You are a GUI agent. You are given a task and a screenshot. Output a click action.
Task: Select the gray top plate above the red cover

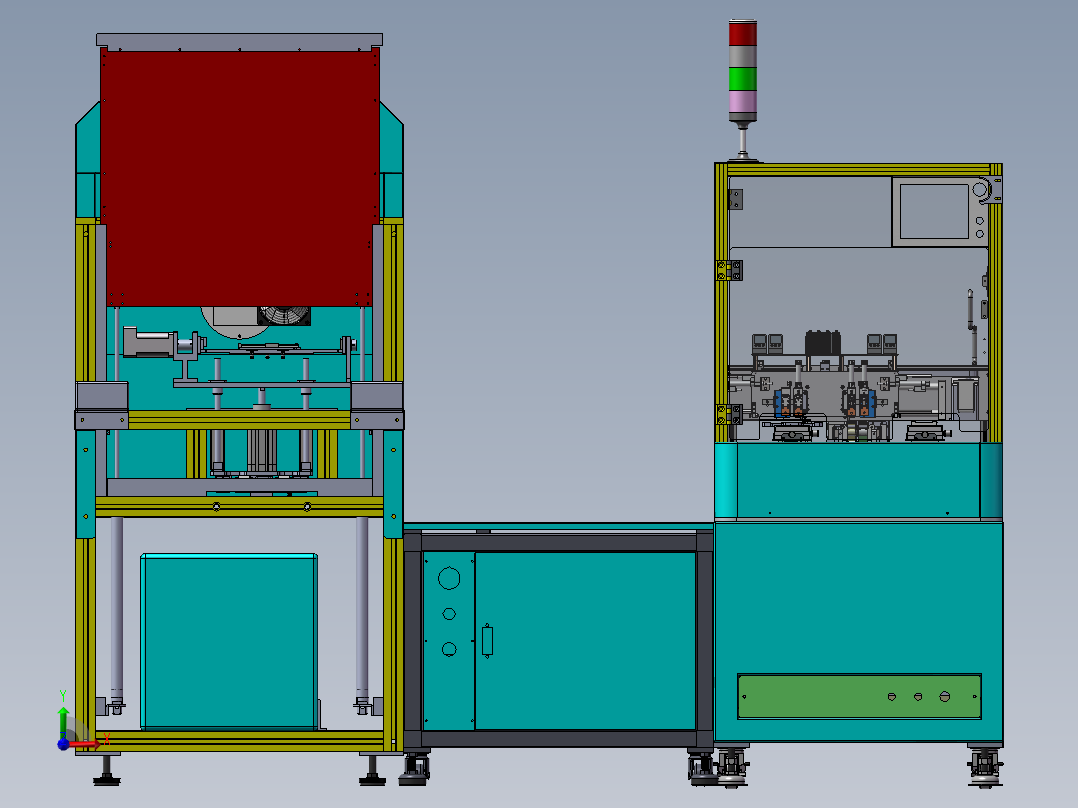(239, 41)
